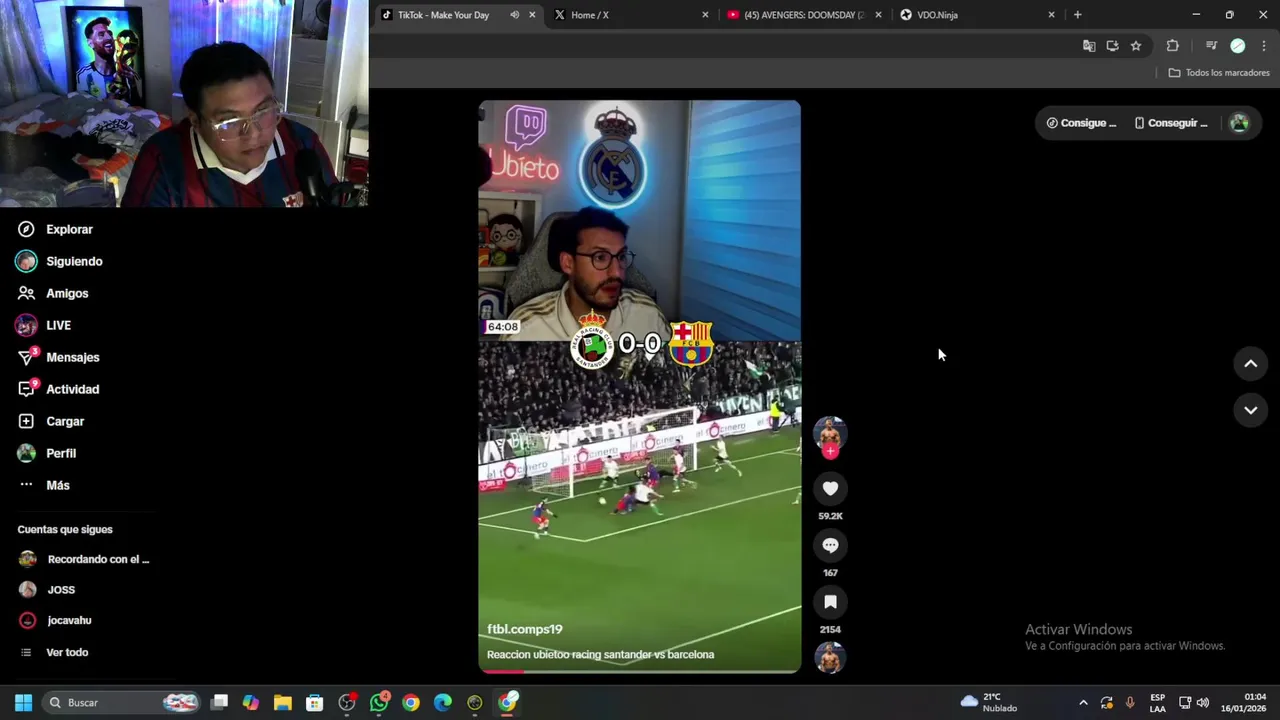Open the 21°C Nublado weather widget
This screenshot has width=1280, height=720.
point(989,702)
